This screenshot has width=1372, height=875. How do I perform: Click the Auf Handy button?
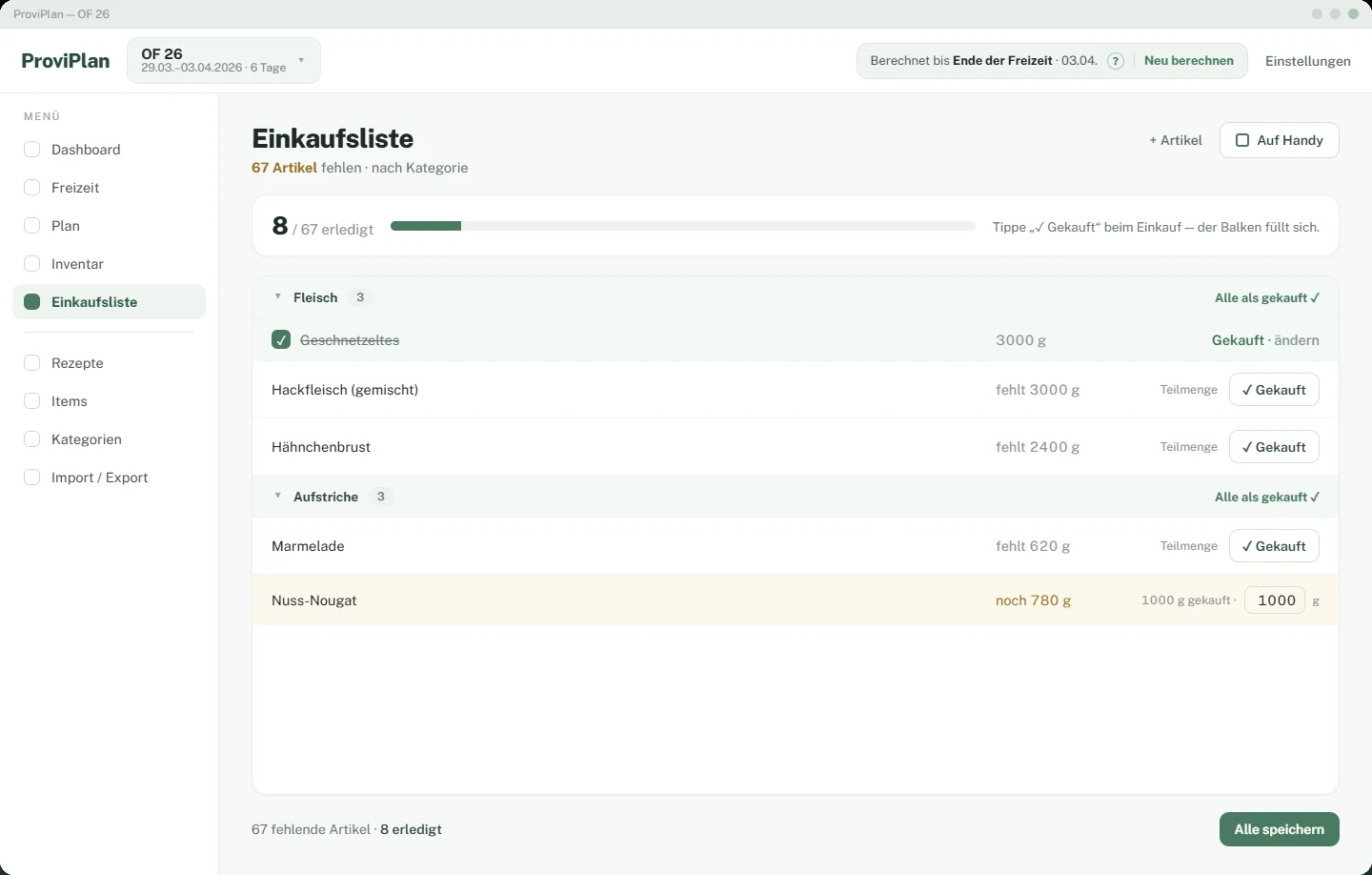coord(1280,140)
